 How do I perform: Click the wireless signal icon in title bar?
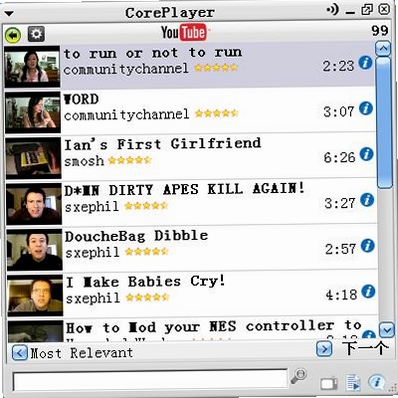click(332, 9)
